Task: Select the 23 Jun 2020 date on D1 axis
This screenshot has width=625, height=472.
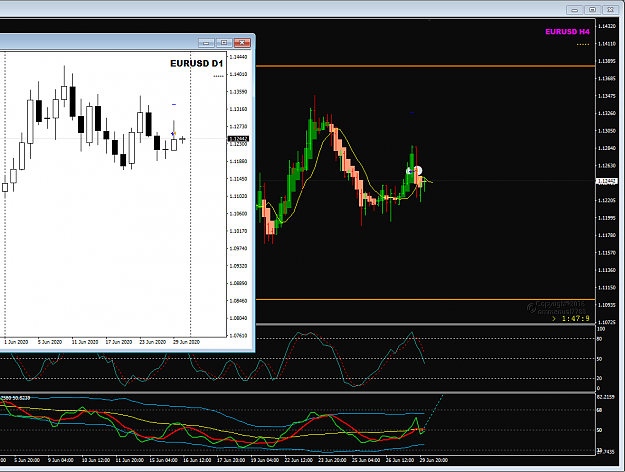Action: point(153,342)
